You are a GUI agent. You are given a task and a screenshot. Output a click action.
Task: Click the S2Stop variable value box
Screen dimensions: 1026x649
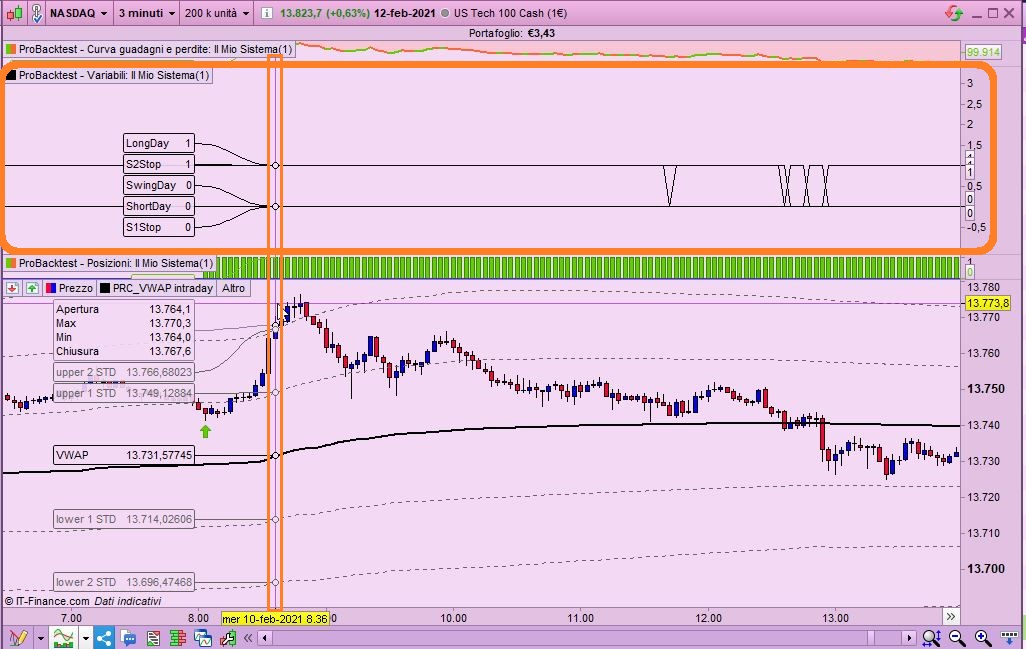coord(159,164)
